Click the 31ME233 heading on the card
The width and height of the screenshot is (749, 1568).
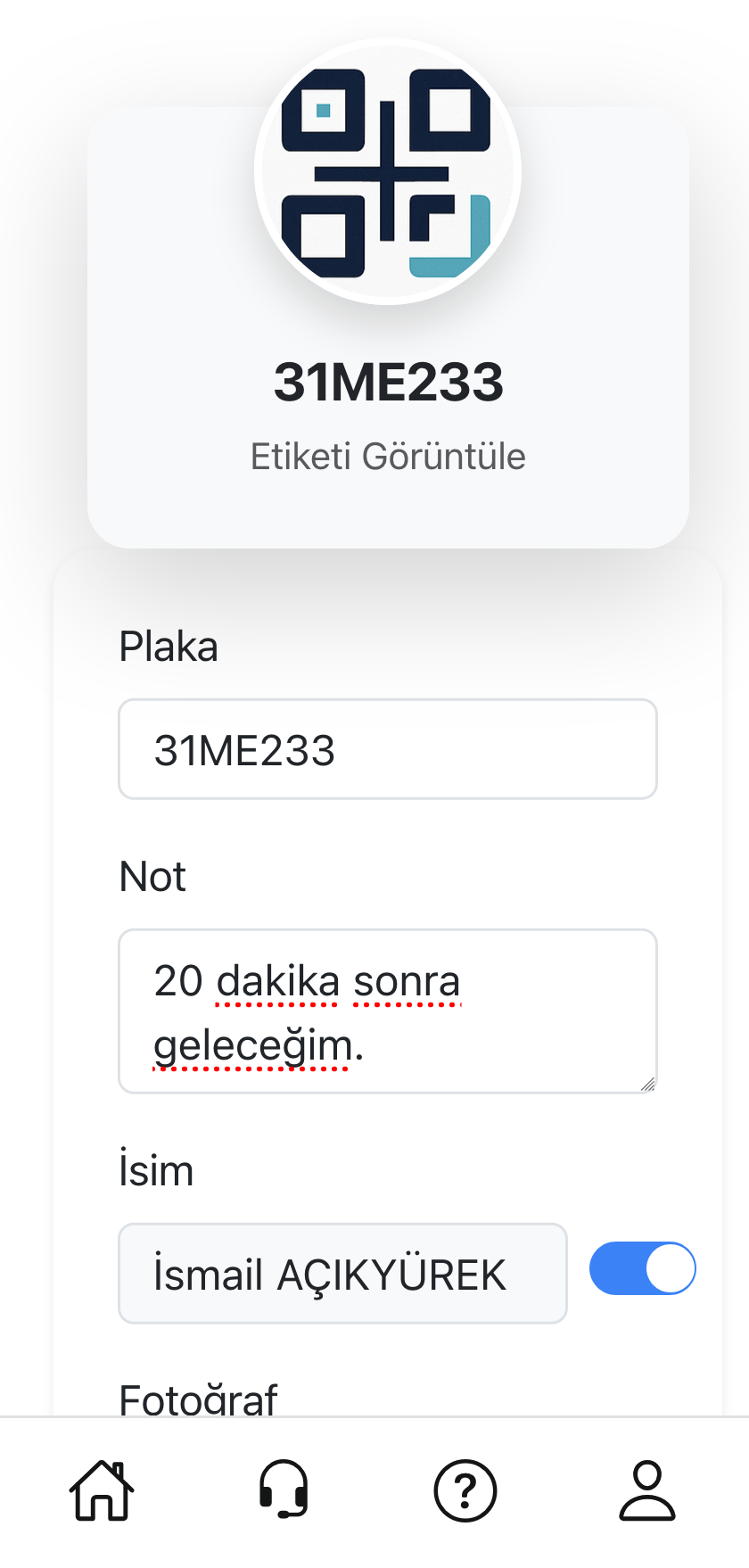tap(388, 382)
